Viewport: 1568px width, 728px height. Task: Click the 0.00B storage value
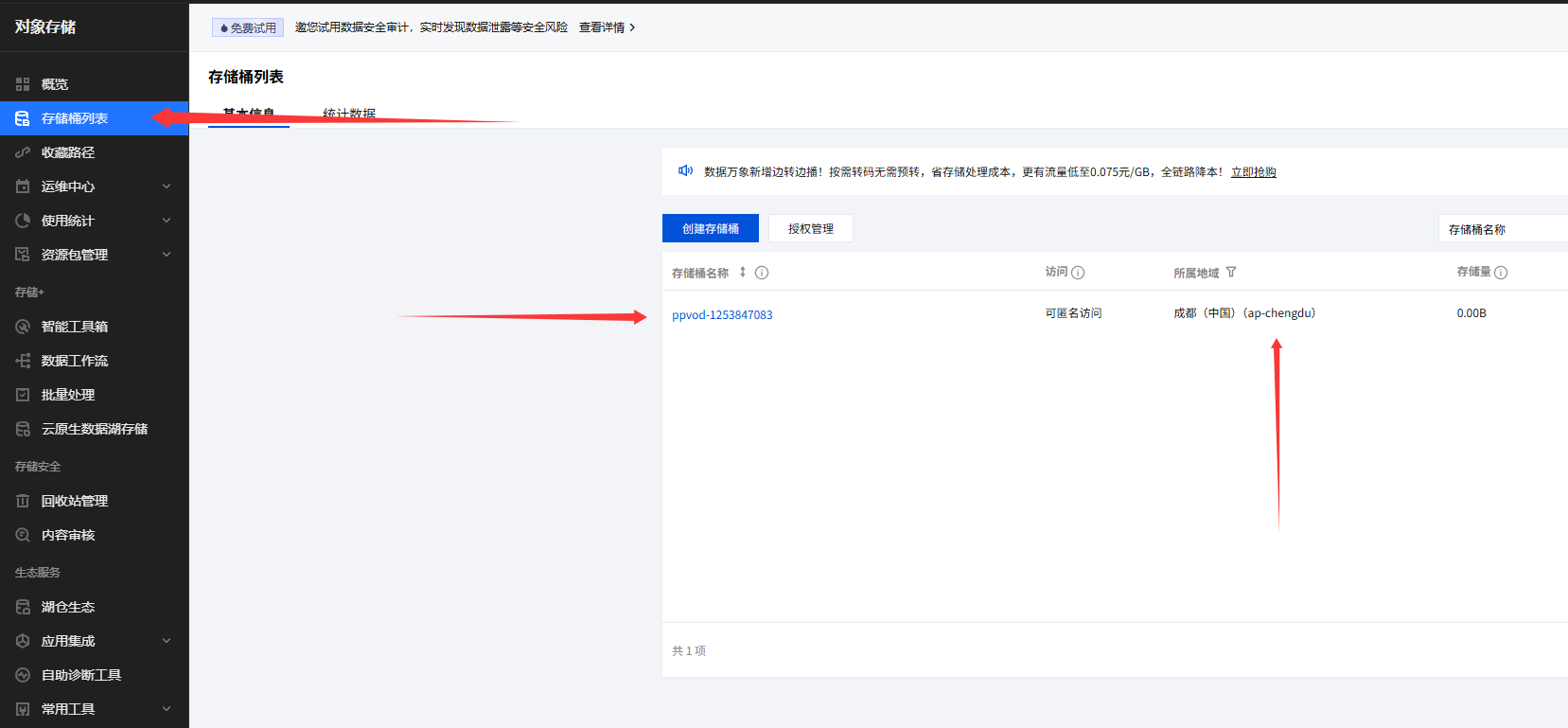click(x=1471, y=313)
